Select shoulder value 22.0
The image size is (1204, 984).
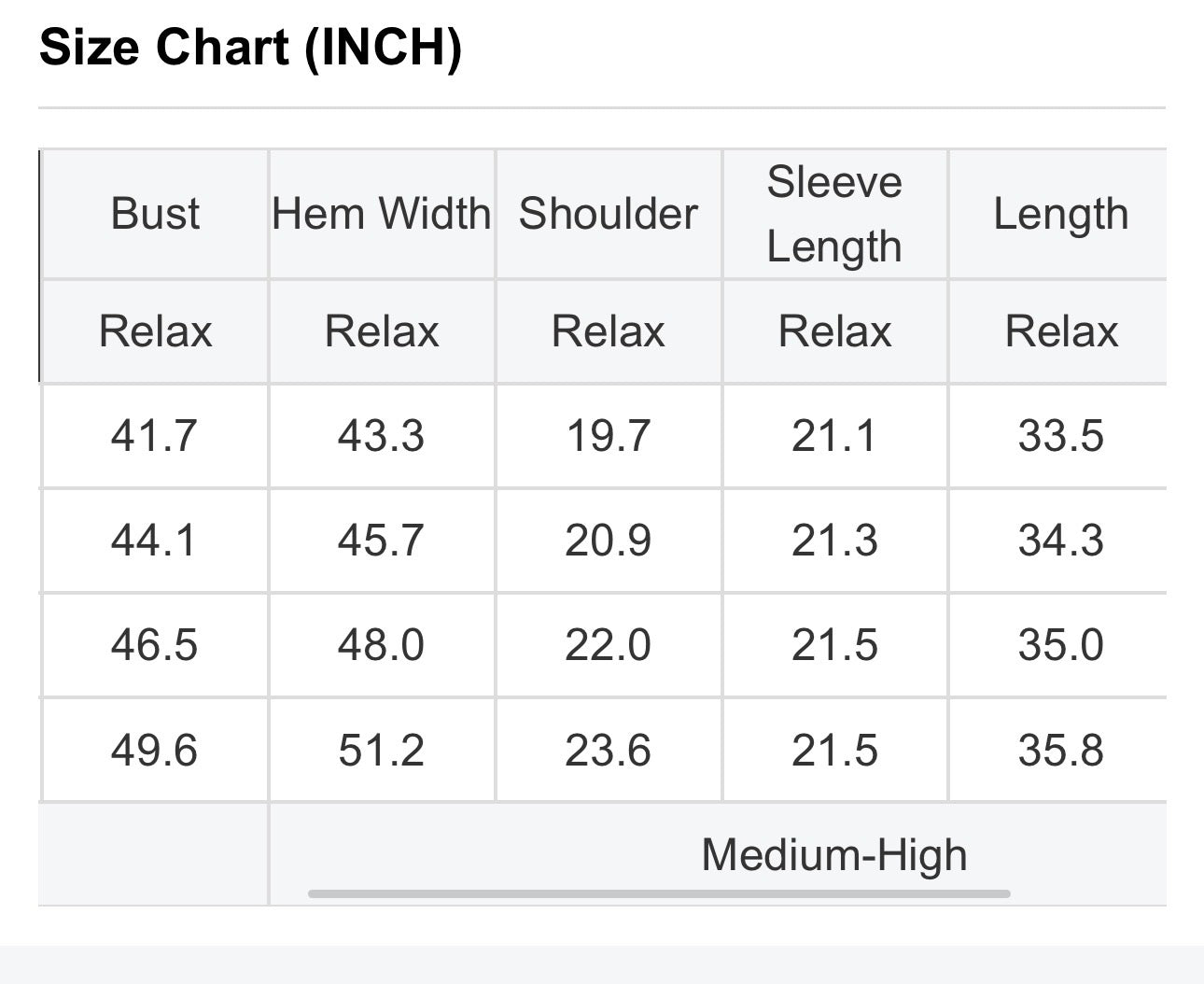[608, 645]
